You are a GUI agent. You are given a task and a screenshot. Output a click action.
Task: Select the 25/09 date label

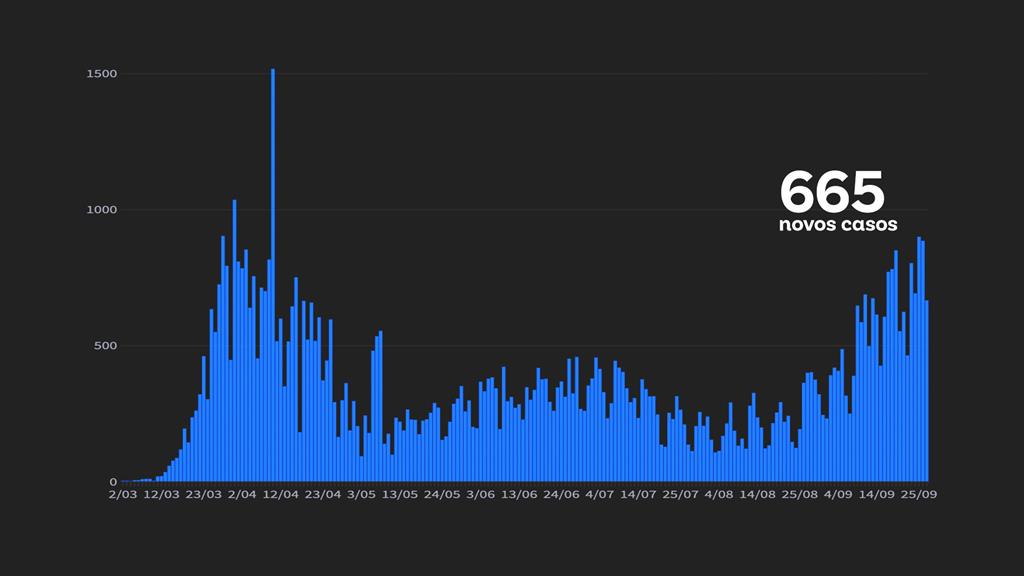click(x=918, y=494)
